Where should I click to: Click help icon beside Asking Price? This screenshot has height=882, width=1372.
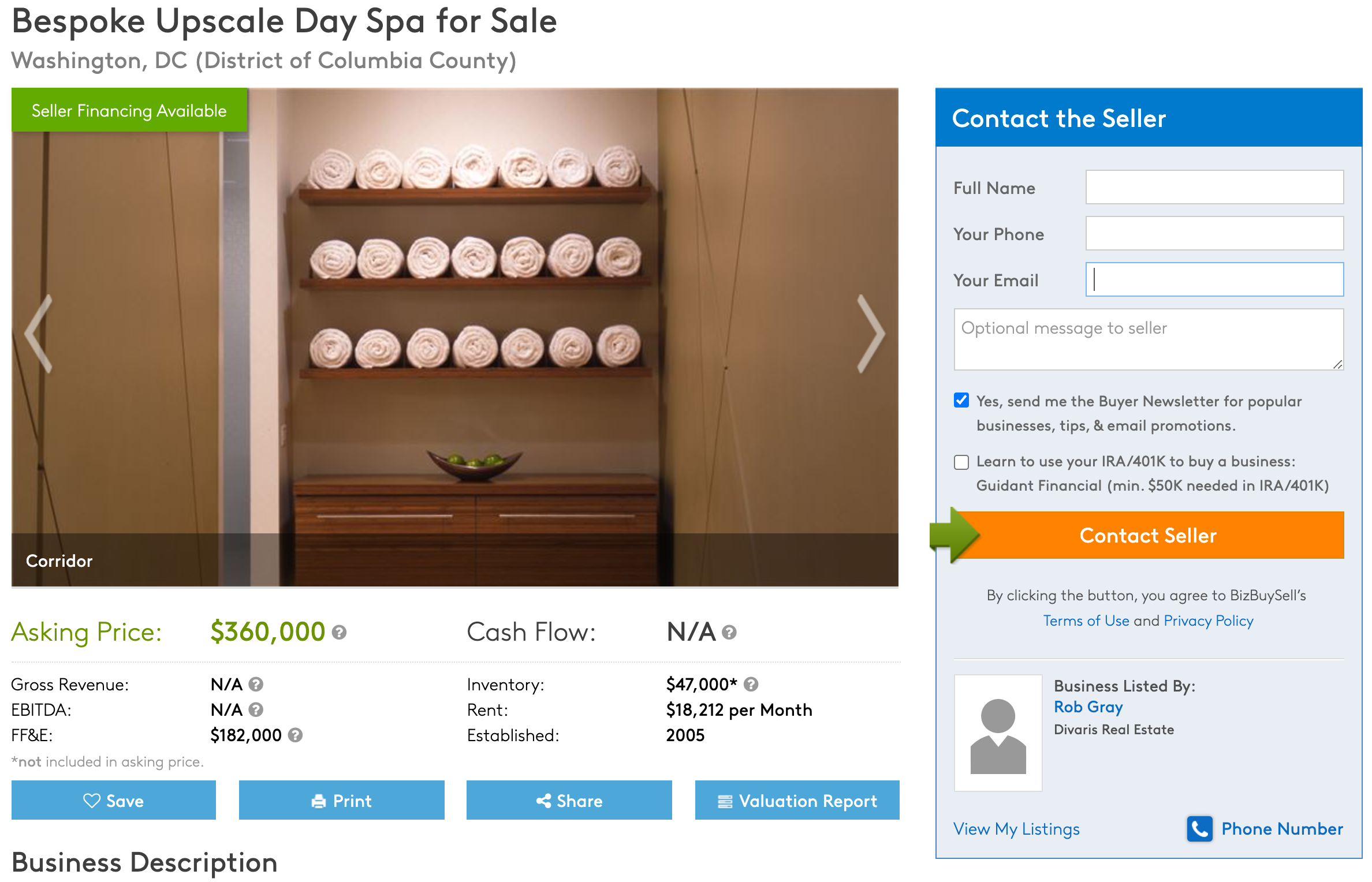(x=339, y=633)
